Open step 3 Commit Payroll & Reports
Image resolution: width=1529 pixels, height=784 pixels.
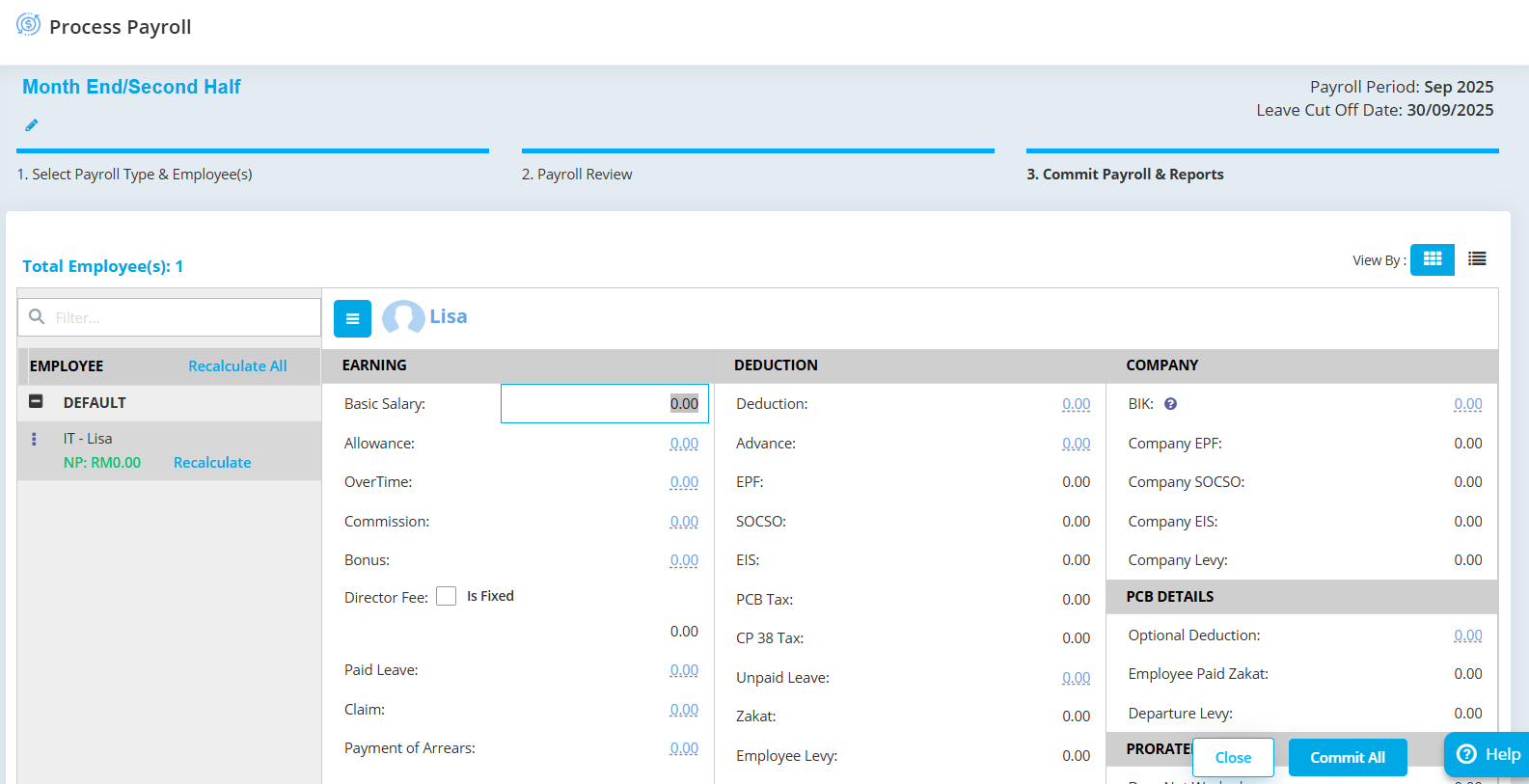click(x=1125, y=175)
